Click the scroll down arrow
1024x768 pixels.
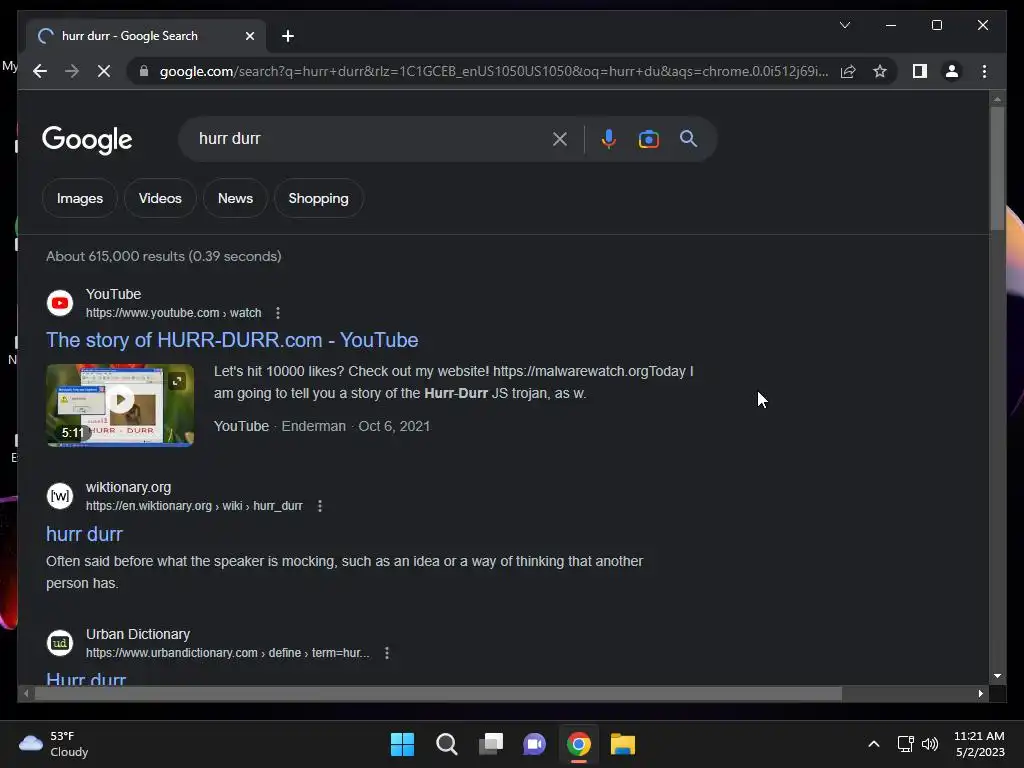point(997,676)
